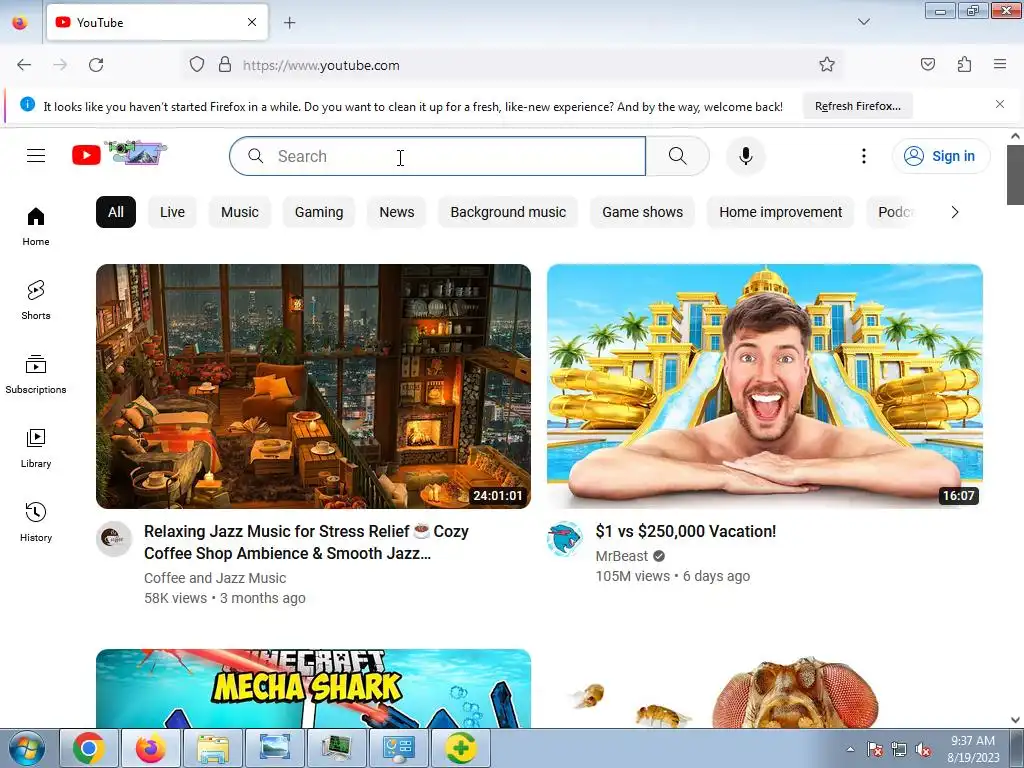Open a new browser tab

pyautogui.click(x=289, y=23)
